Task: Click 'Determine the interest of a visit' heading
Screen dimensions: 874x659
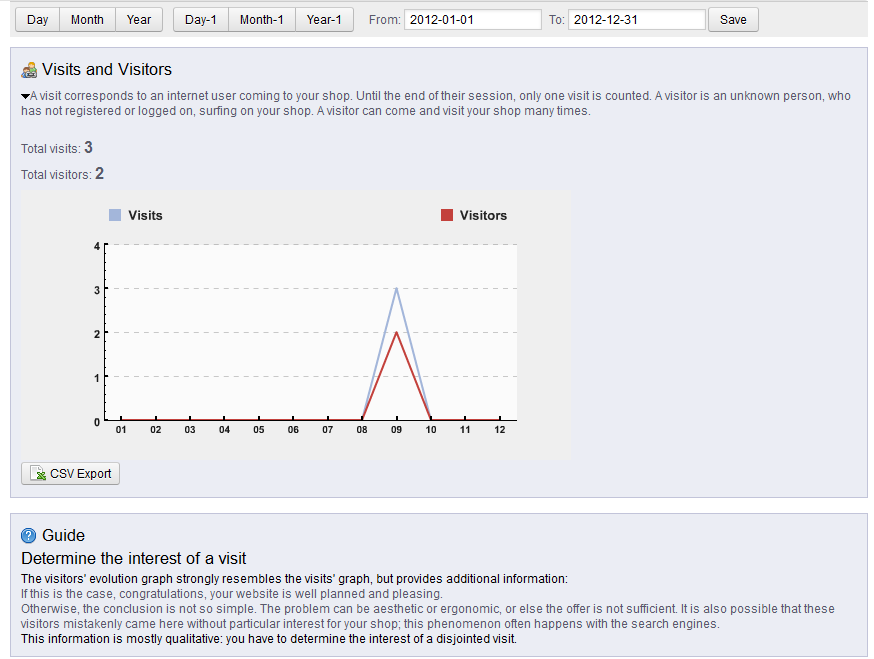Action: coord(134,559)
